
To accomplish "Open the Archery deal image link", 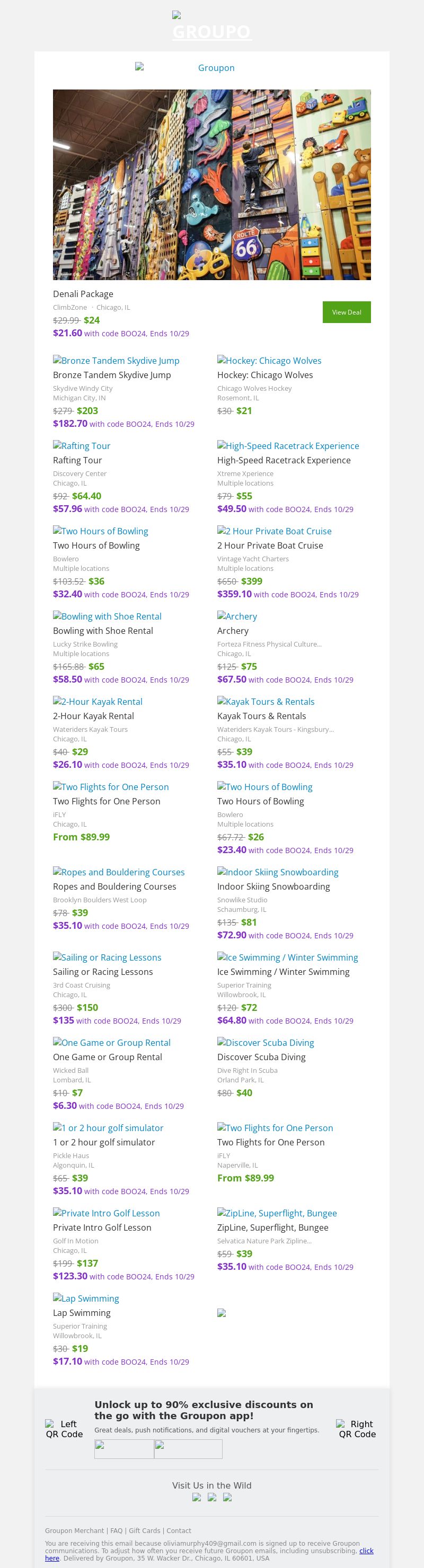I will (x=237, y=616).
